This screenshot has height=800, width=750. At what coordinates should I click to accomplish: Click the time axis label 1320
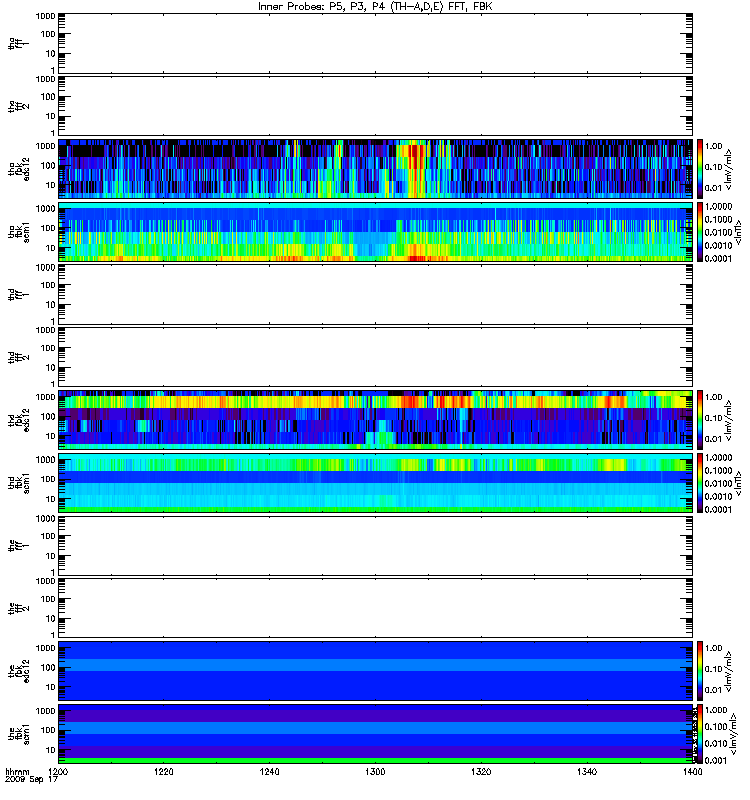[481, 772]
